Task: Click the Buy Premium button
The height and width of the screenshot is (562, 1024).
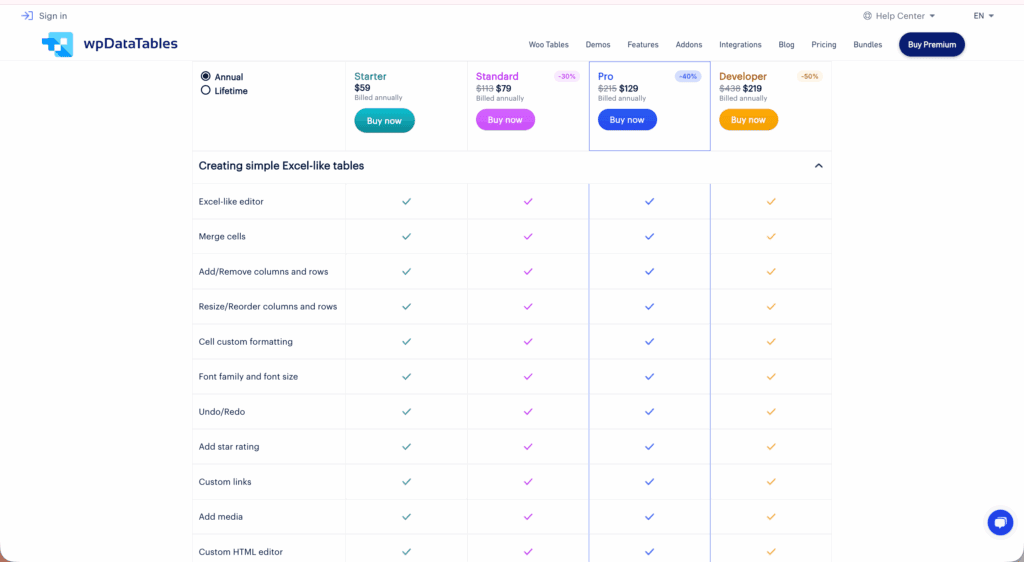Action: pyautogui.click(x=932, y=44)
